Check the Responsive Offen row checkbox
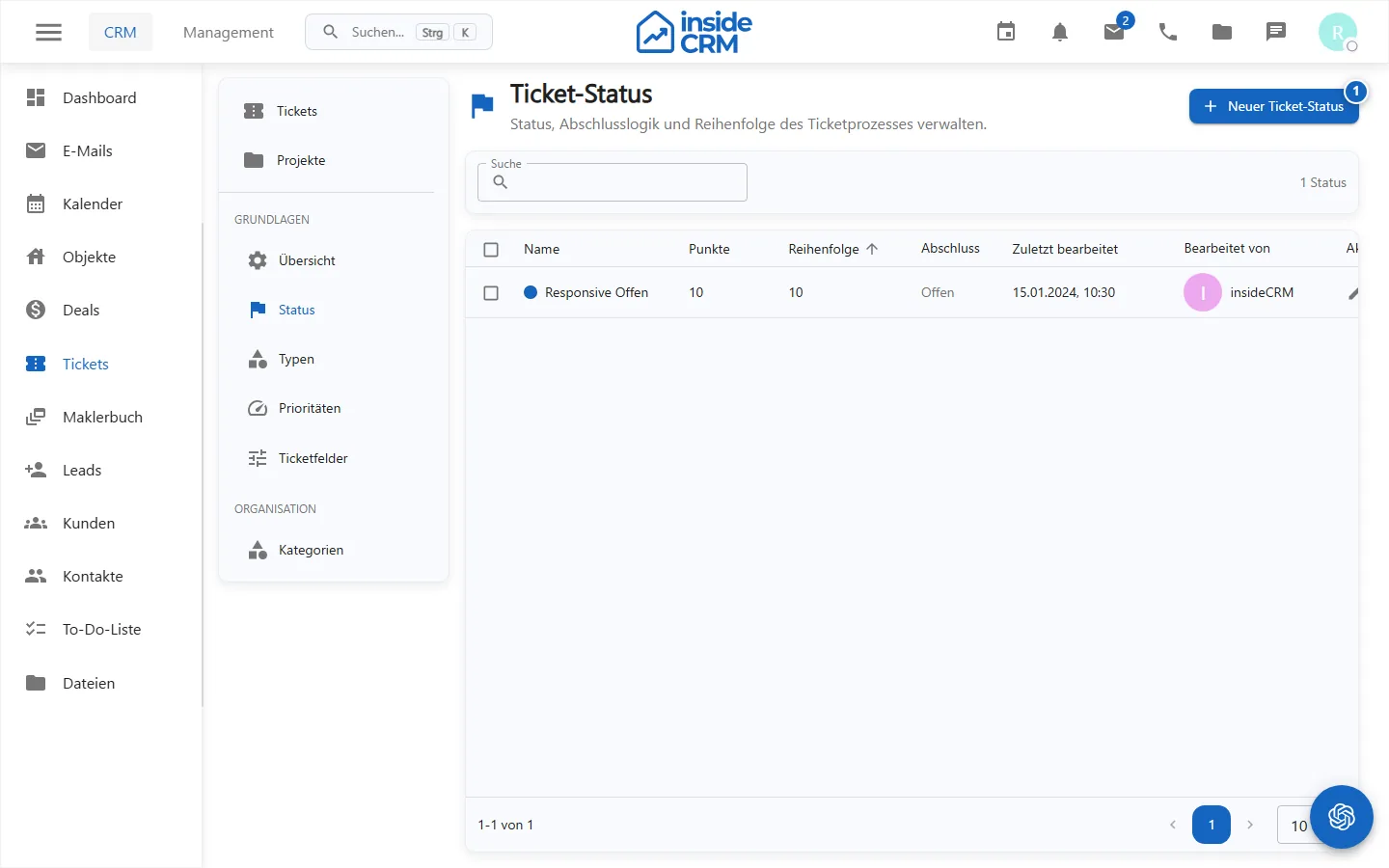 pos(491,292)
